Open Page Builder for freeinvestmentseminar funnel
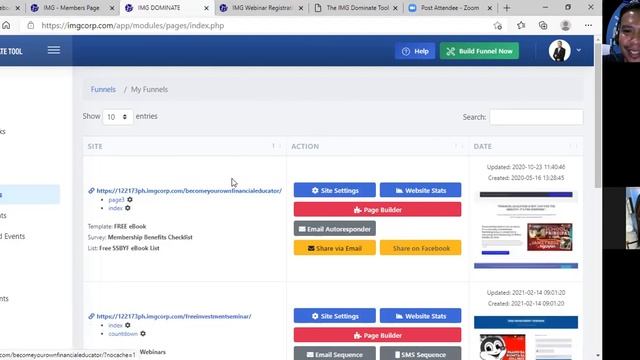 378,335
